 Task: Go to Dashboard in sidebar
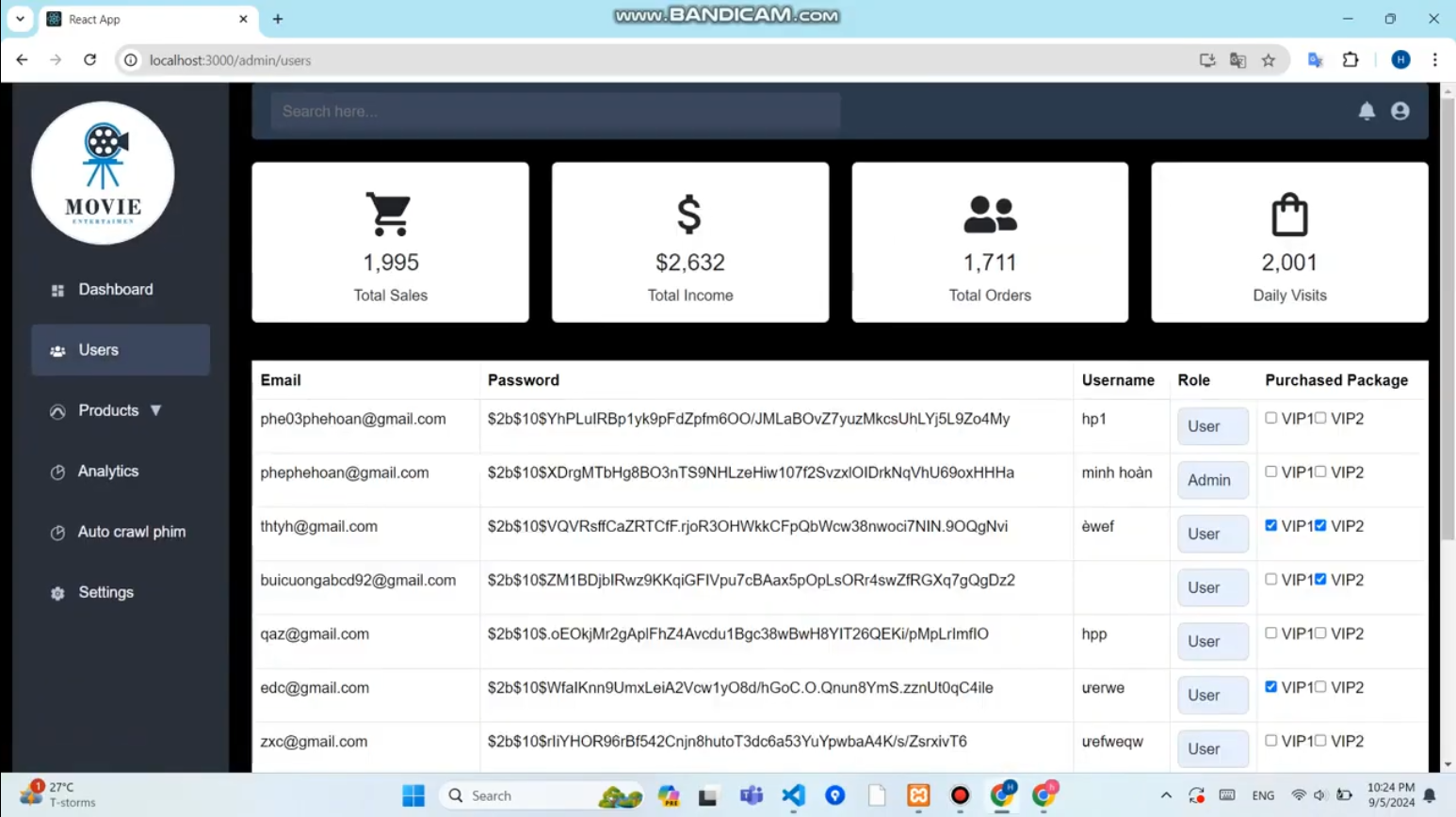[x=121, y=290]
